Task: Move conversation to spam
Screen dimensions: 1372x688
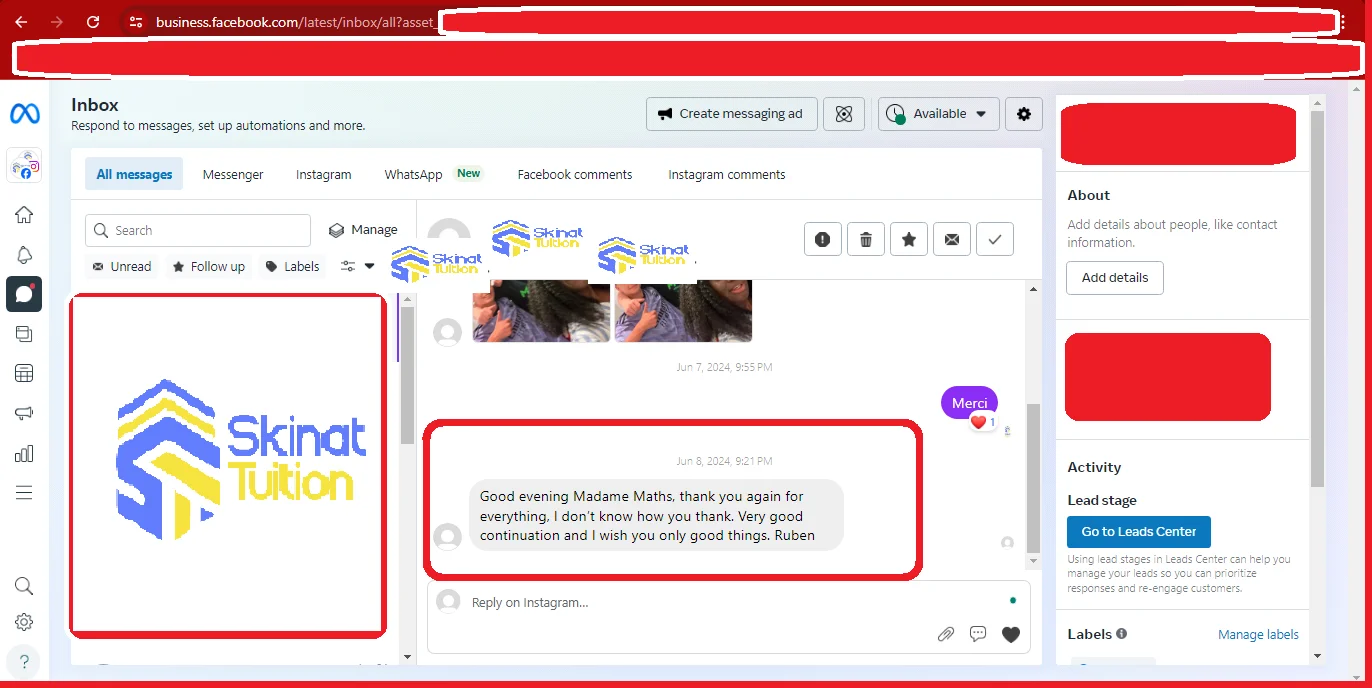Action: (x=823, y=239)
